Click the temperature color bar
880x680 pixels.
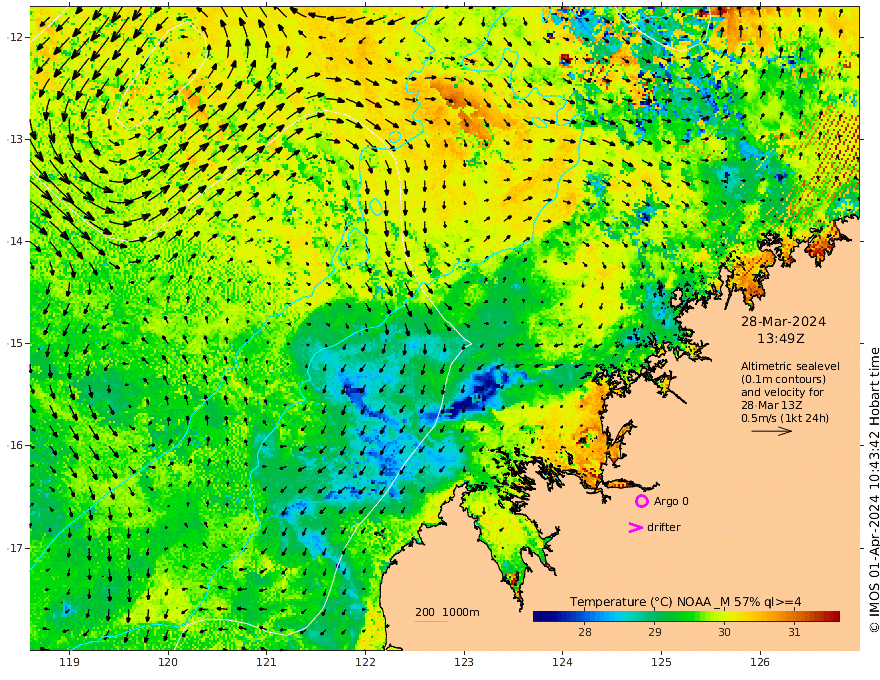pos(686,617)
